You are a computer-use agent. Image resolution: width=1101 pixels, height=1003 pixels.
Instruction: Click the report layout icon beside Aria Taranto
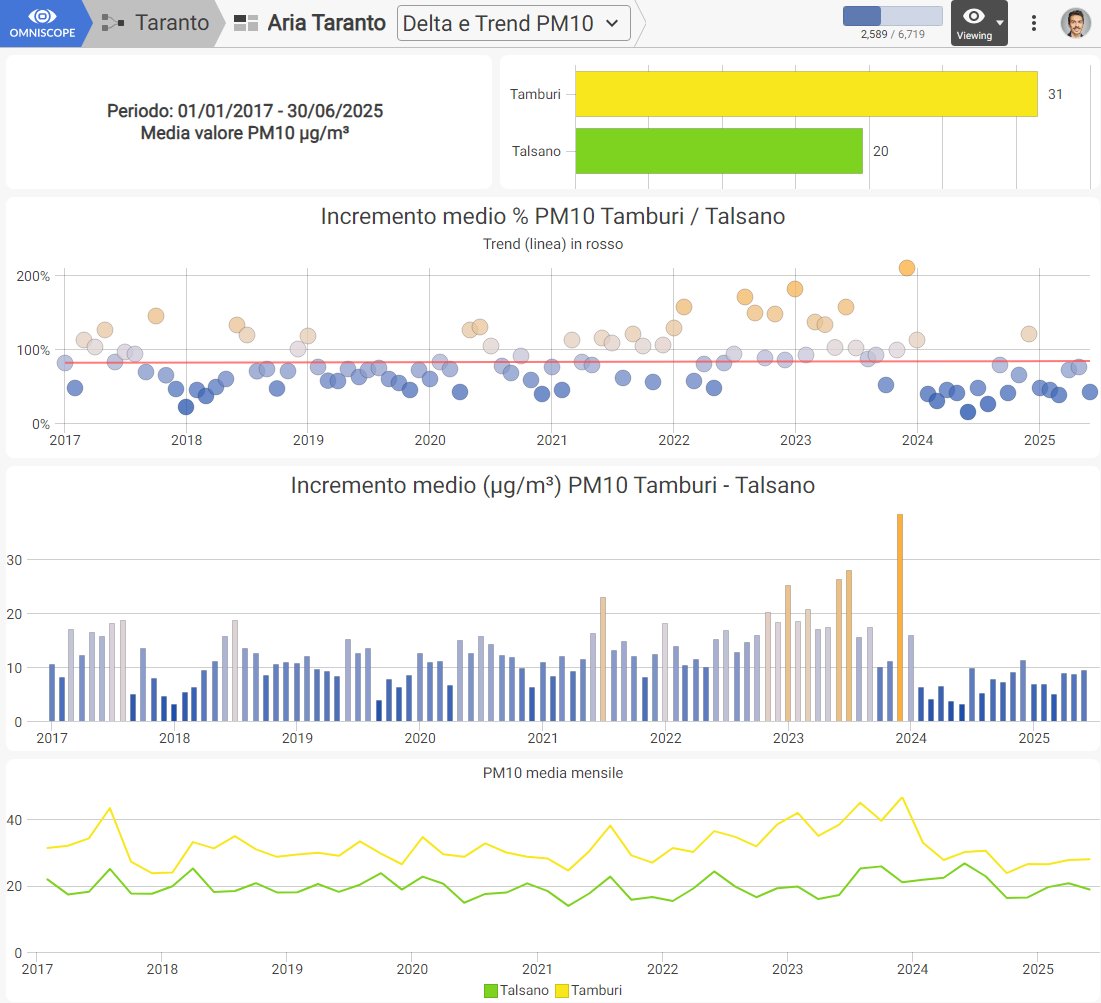pyautogui.click(x=246, y=23)
